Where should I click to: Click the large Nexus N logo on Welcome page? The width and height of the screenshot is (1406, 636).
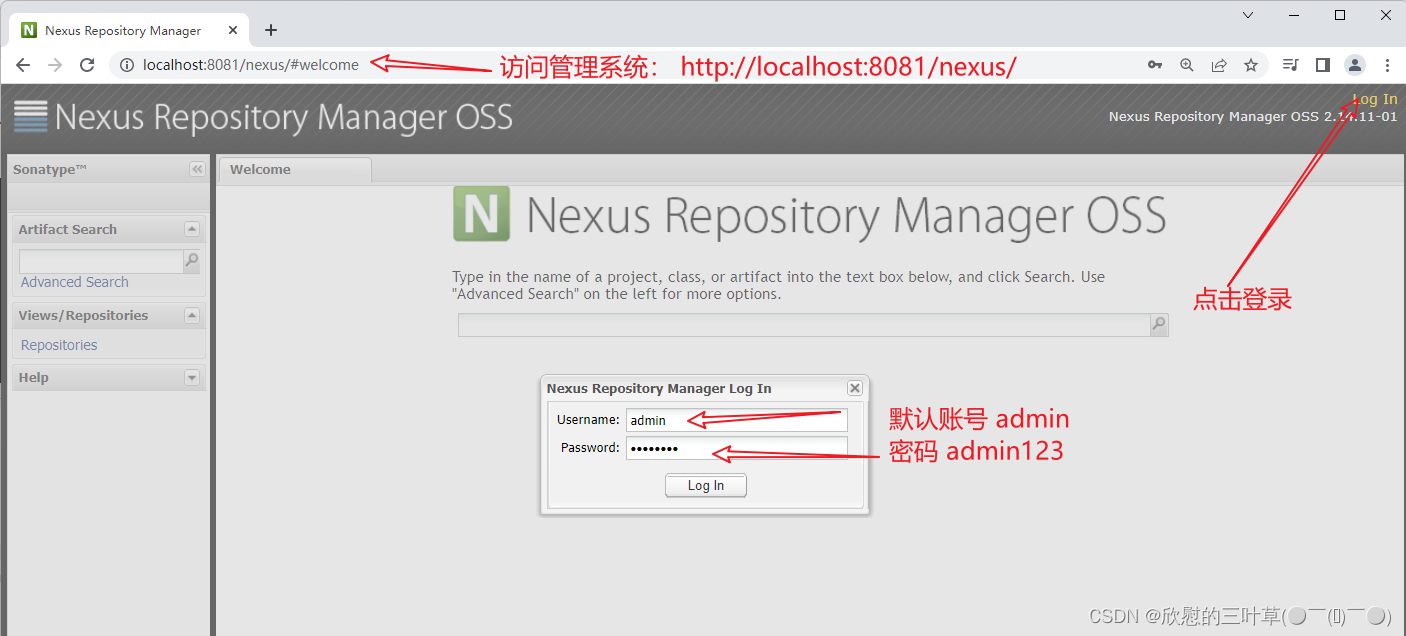pos(481,213)
